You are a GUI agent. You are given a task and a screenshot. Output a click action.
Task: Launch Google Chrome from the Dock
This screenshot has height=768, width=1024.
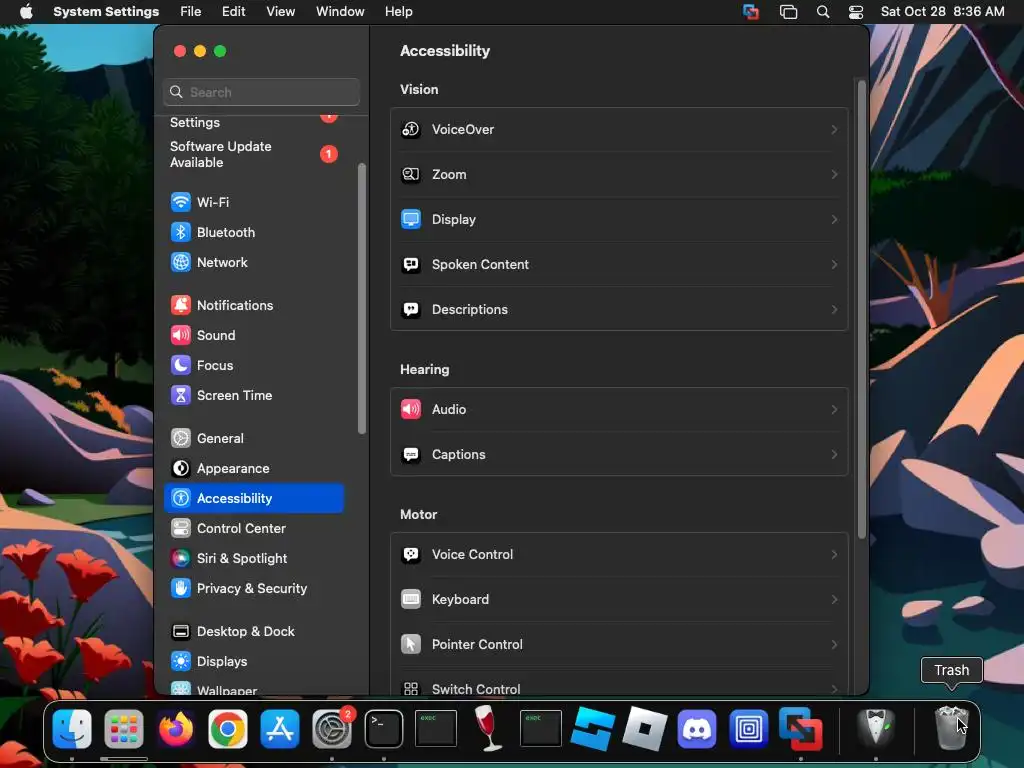point(228,729)
